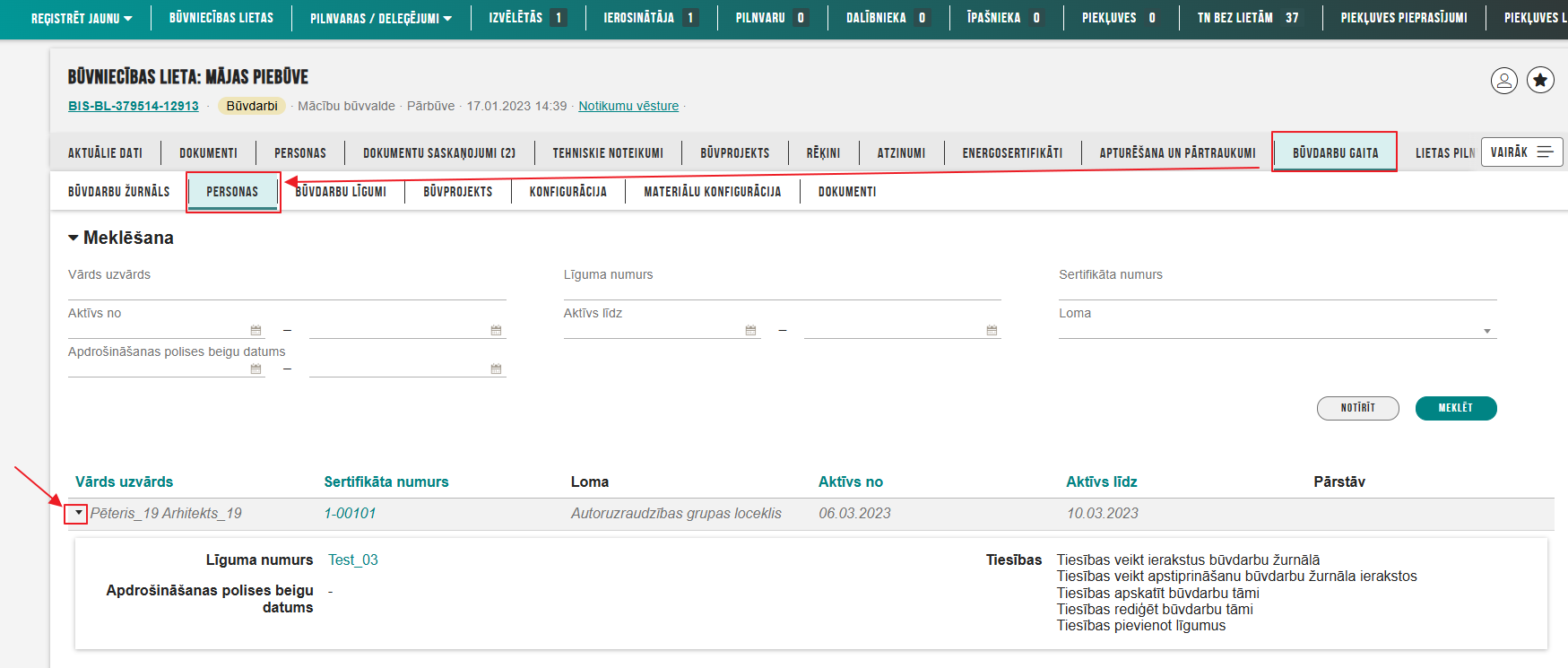Open certificate link 1-00101
The width and height of the screenshot is (1568, 668).
pyautogui.click(x=350, y=513)
